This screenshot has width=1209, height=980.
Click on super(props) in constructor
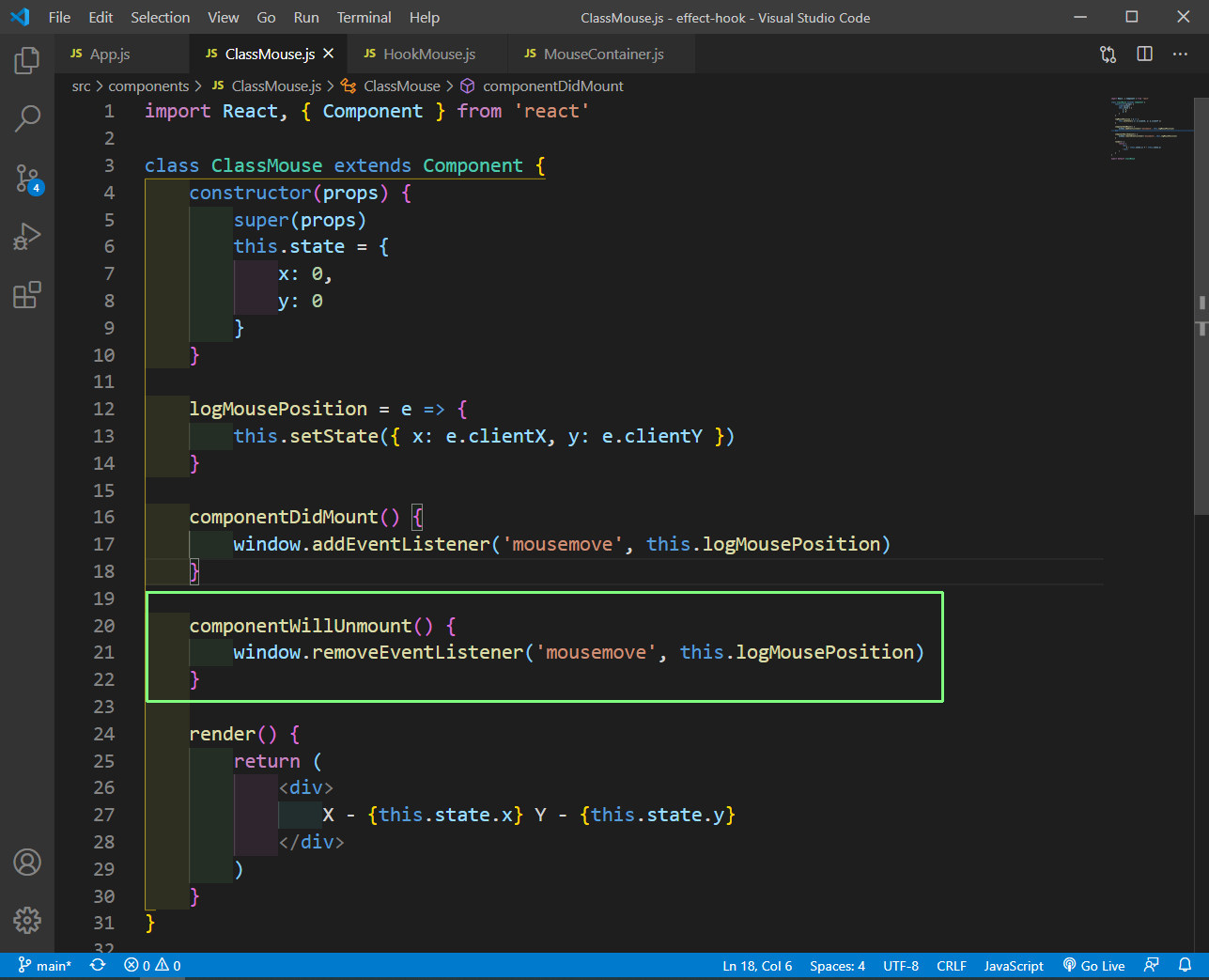tap(300, 220)
